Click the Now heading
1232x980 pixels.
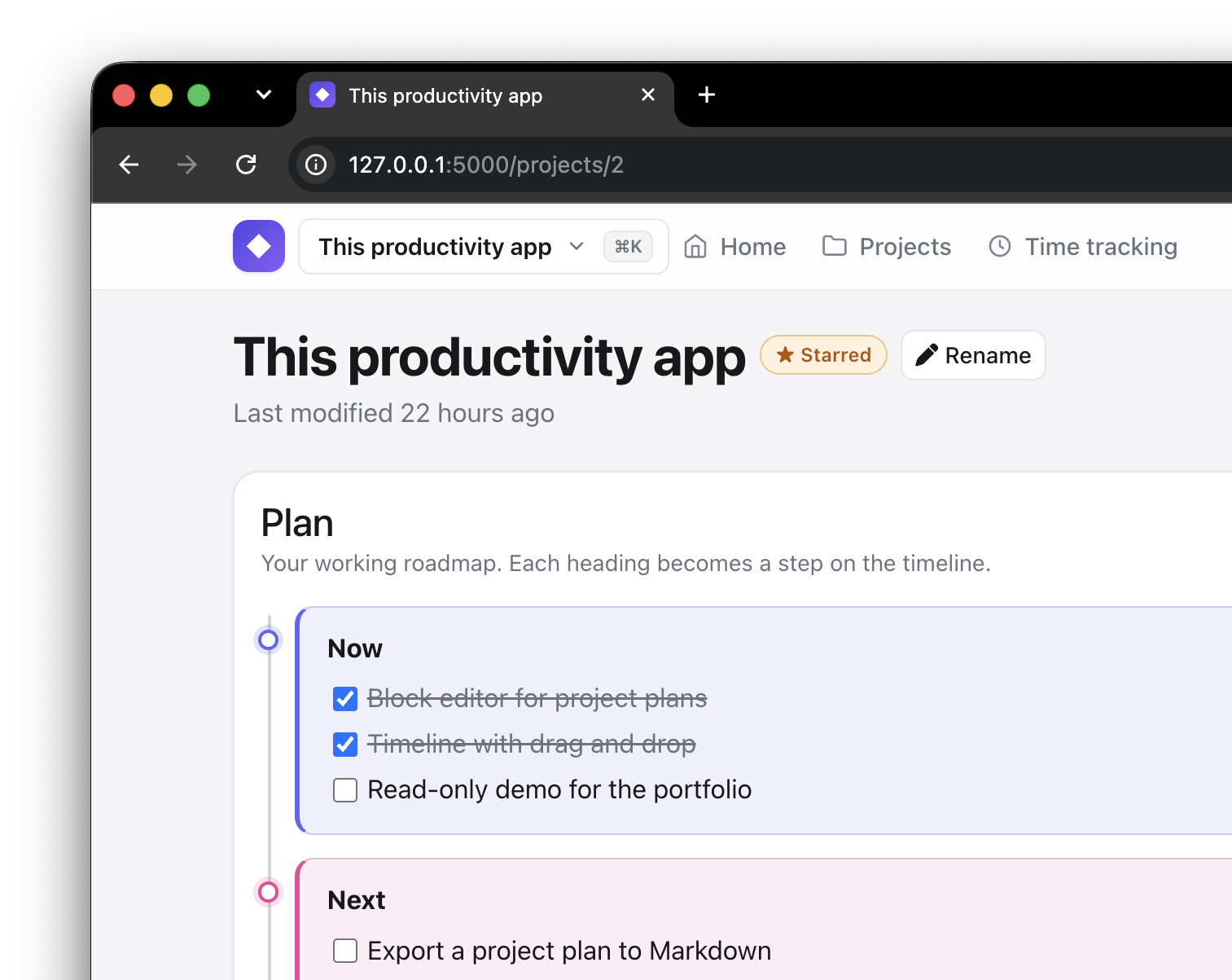click(x=355, y=648)
